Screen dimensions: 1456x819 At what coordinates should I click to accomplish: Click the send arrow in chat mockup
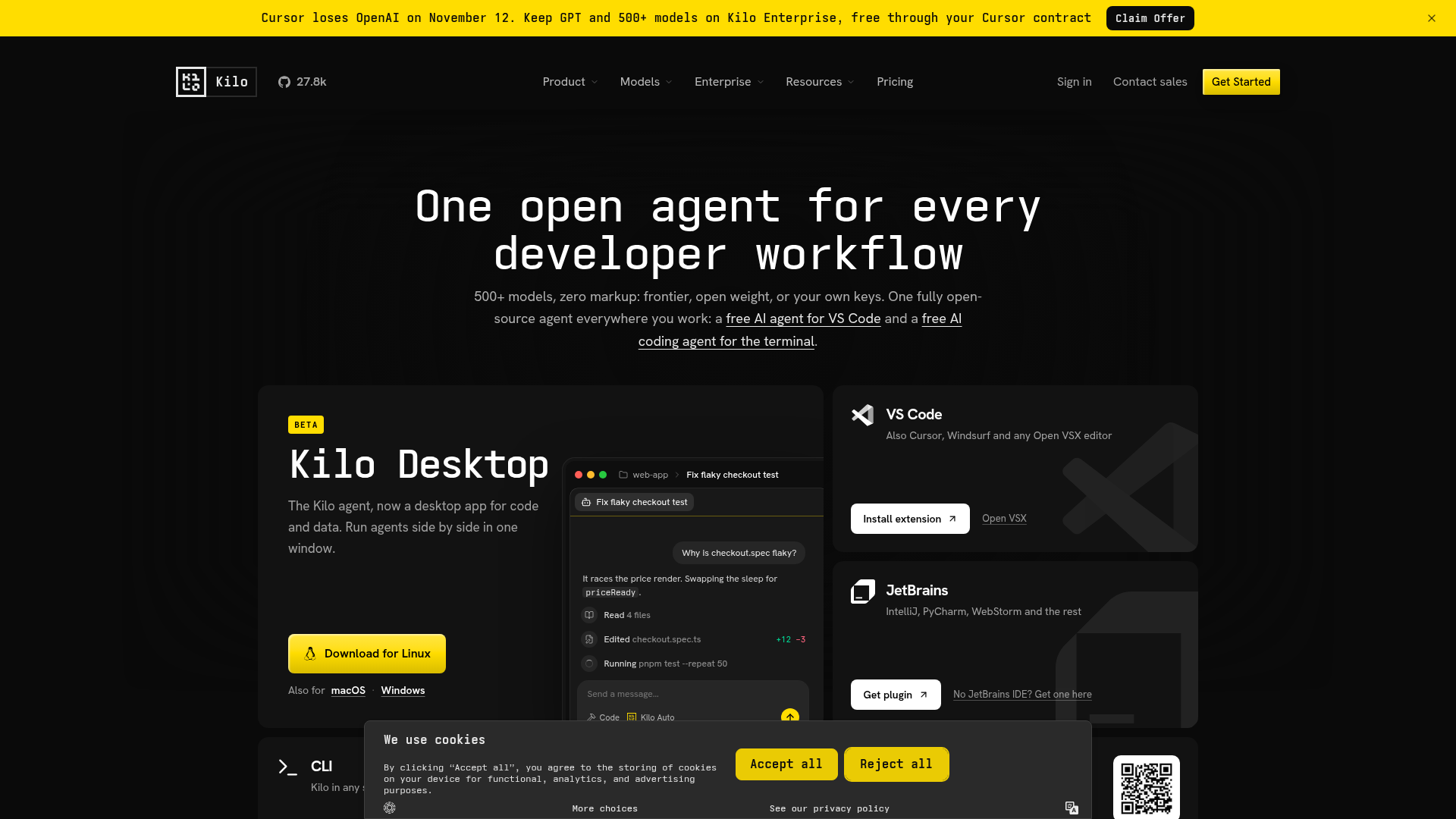[x=790, y=717]
